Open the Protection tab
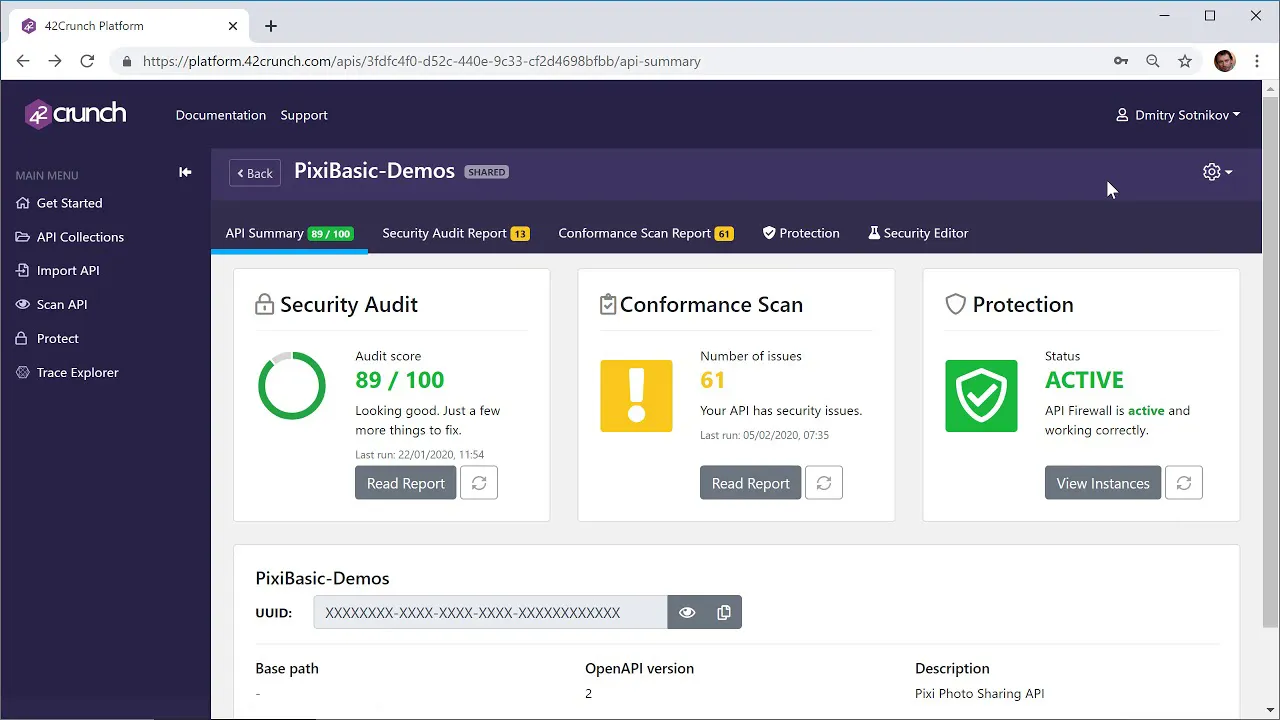Image resolution: width=1280 pixels, height=720 pixels. coord(801,233)
